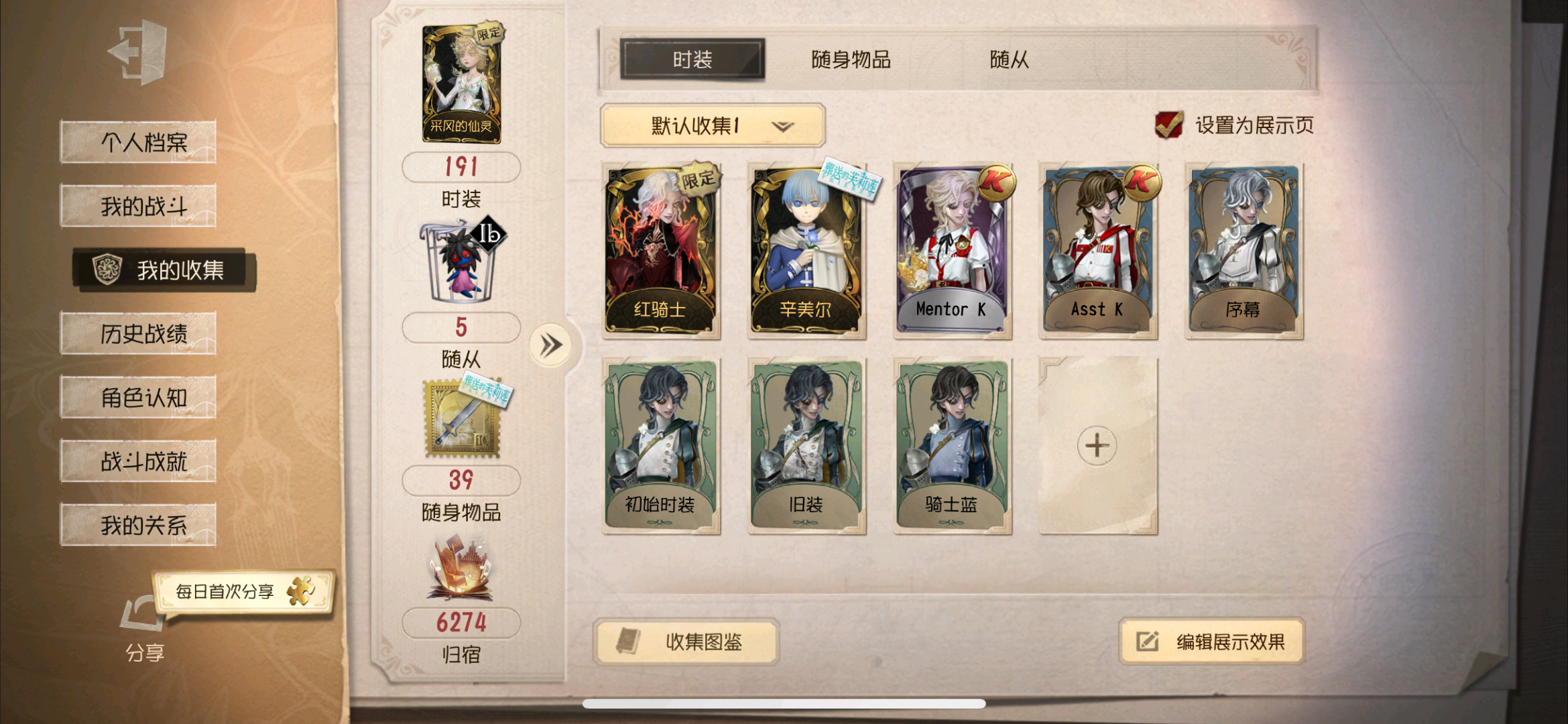
Task: Switch to the 随从 tab
Action: click(1009, 60)
